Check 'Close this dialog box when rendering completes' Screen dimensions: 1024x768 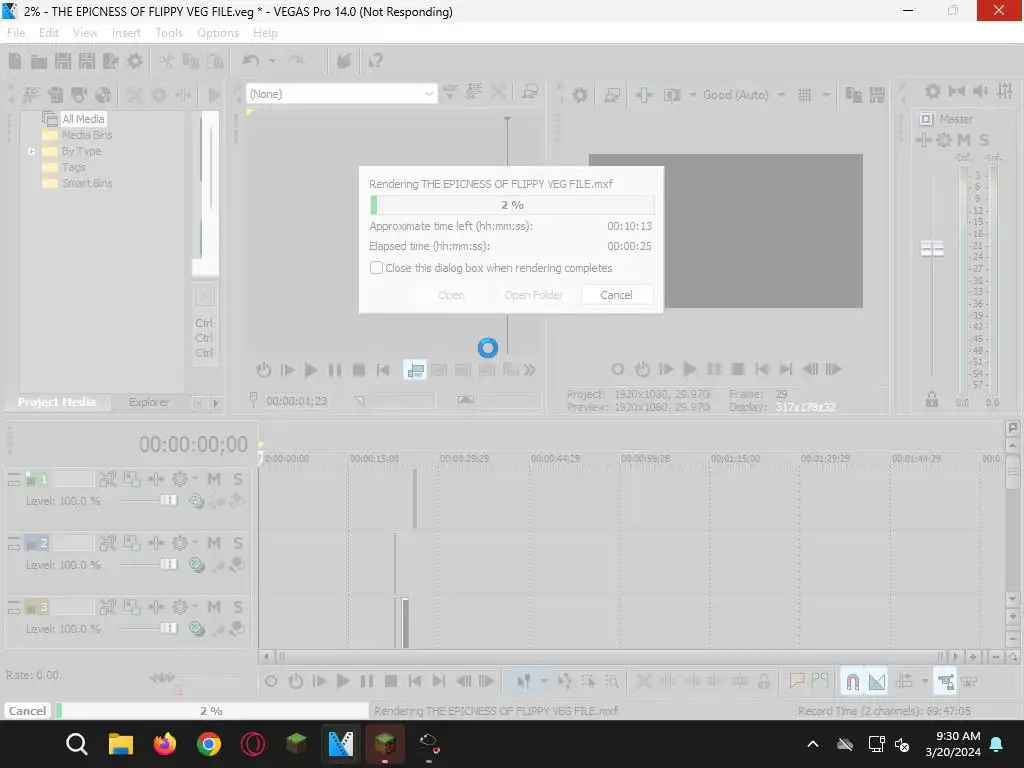coord(376,268)
